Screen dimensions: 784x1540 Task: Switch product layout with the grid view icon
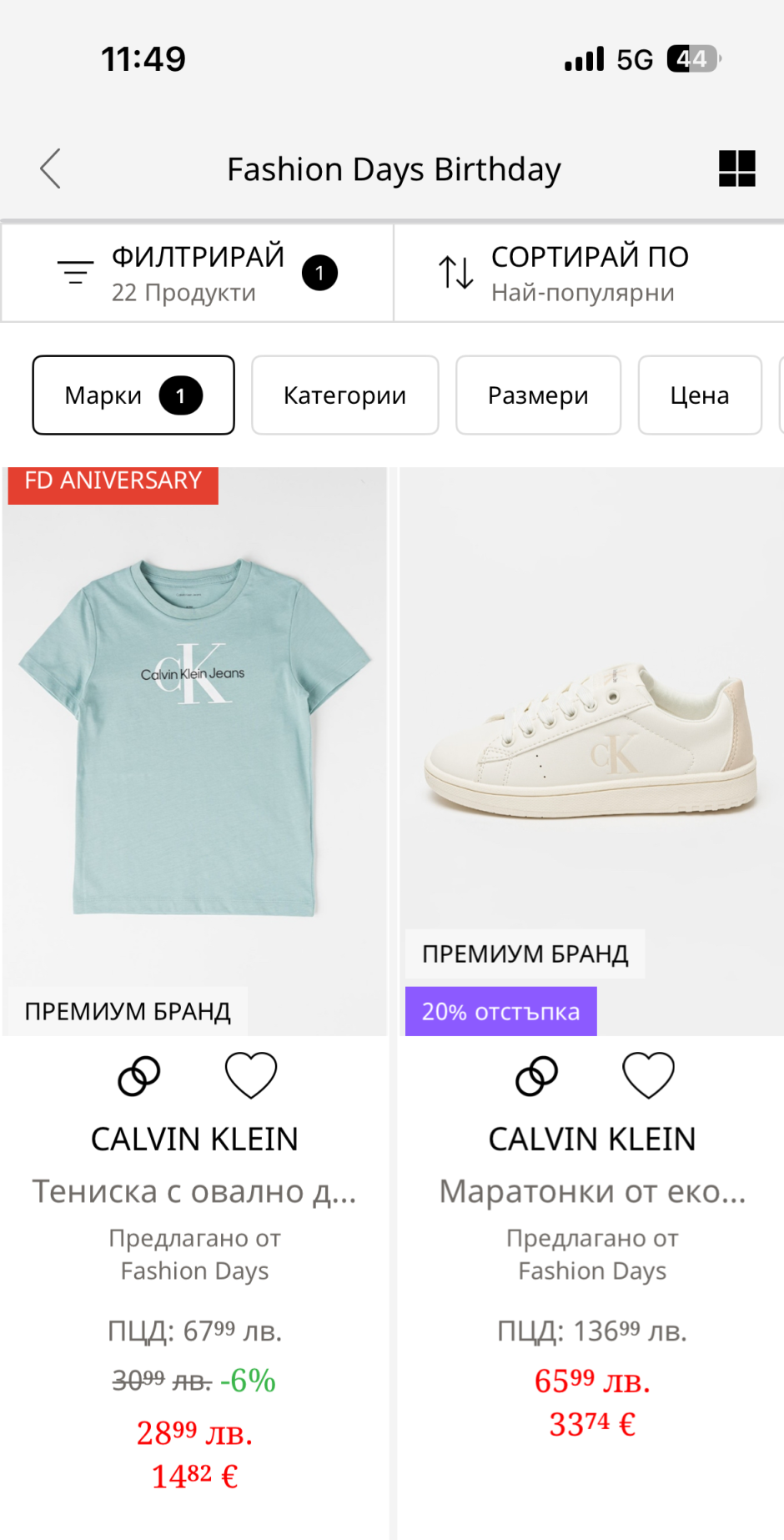point(737,169)
